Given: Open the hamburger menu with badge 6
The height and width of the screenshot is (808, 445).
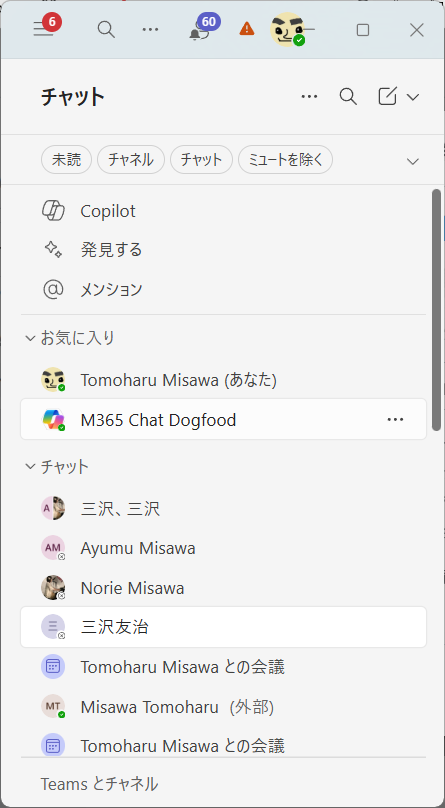Looking at the screenshot, I should pos(43,29).
